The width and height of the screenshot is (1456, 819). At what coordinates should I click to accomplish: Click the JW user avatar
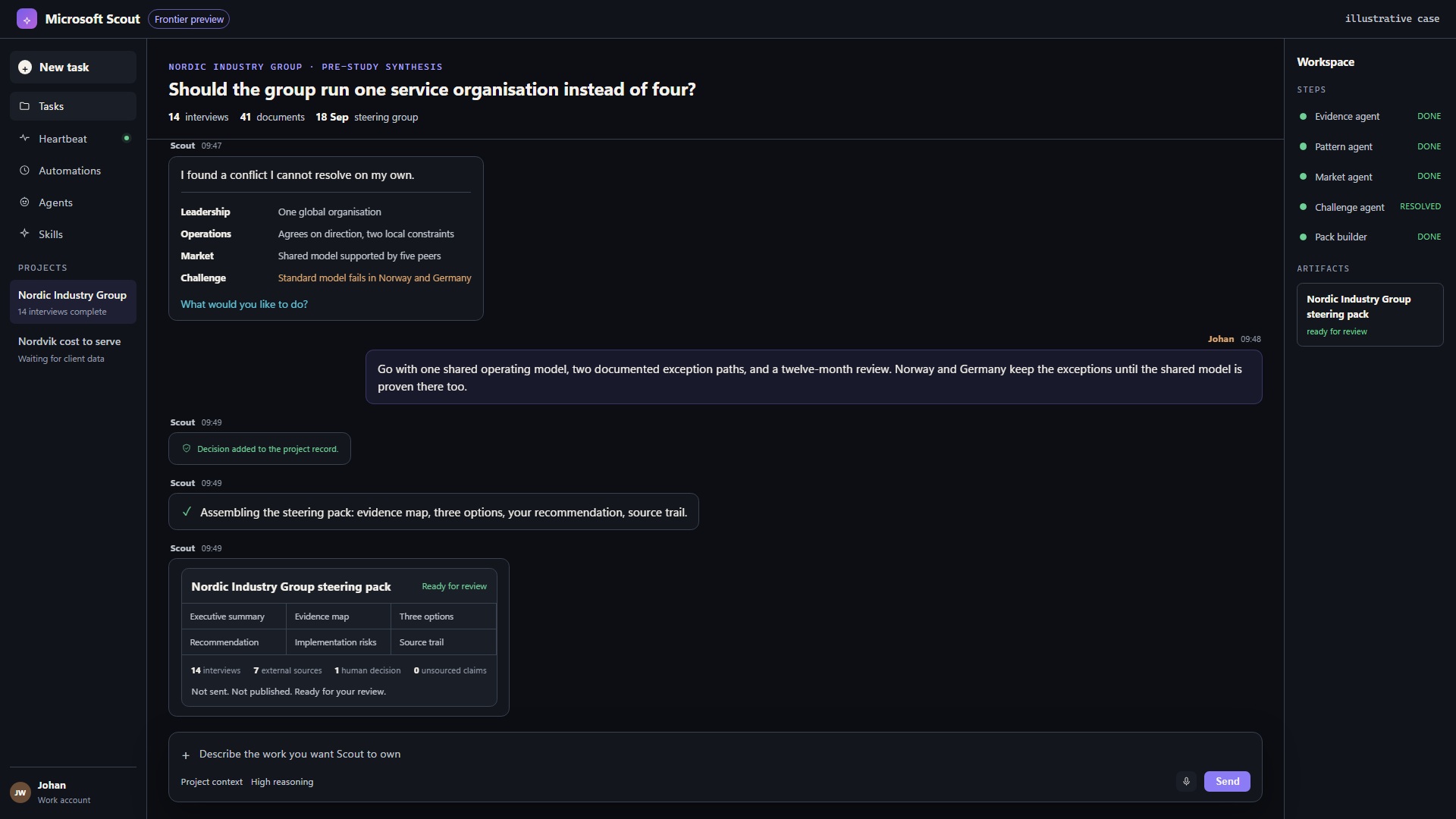tap(20, 792)
